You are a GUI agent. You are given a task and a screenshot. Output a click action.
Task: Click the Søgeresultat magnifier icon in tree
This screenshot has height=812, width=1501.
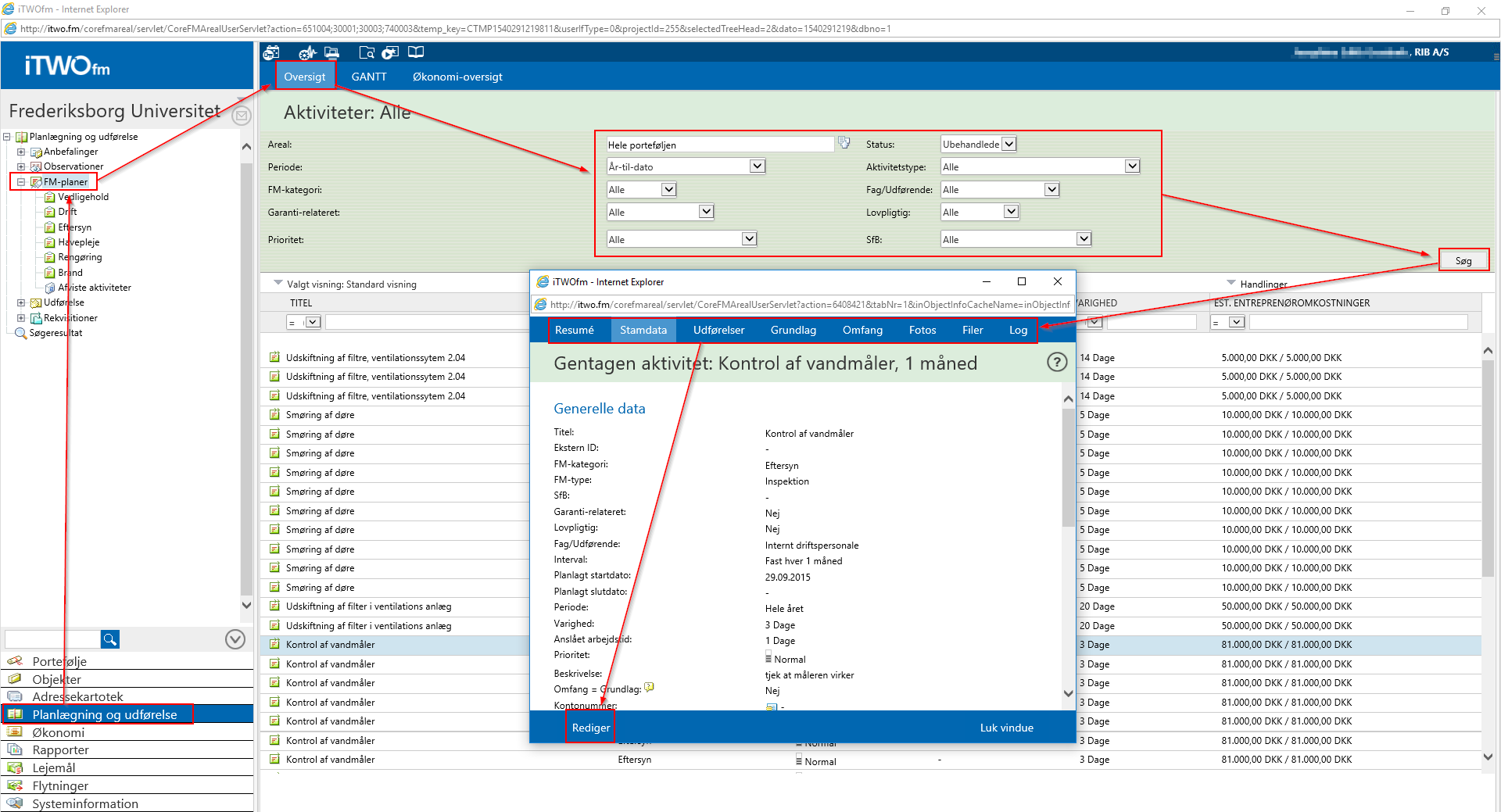coord(21,333)
